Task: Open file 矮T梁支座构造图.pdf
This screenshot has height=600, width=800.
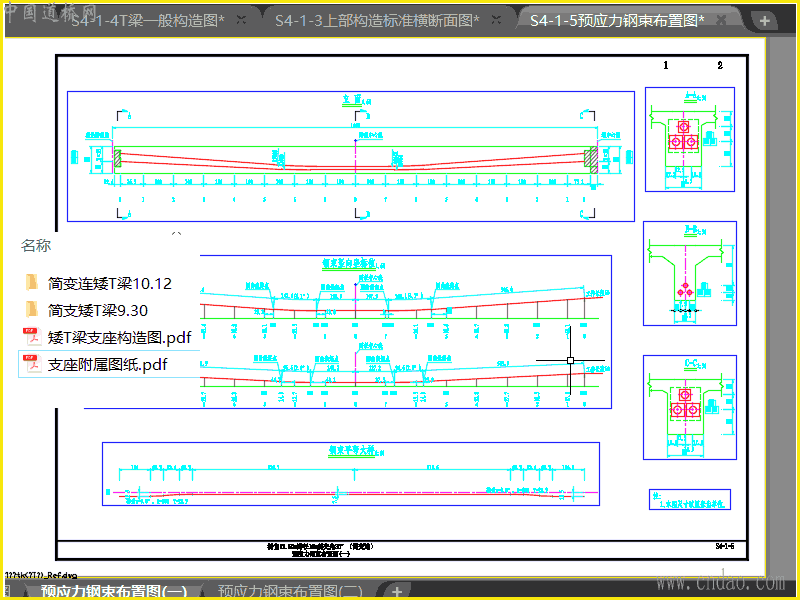Action: 119,337
